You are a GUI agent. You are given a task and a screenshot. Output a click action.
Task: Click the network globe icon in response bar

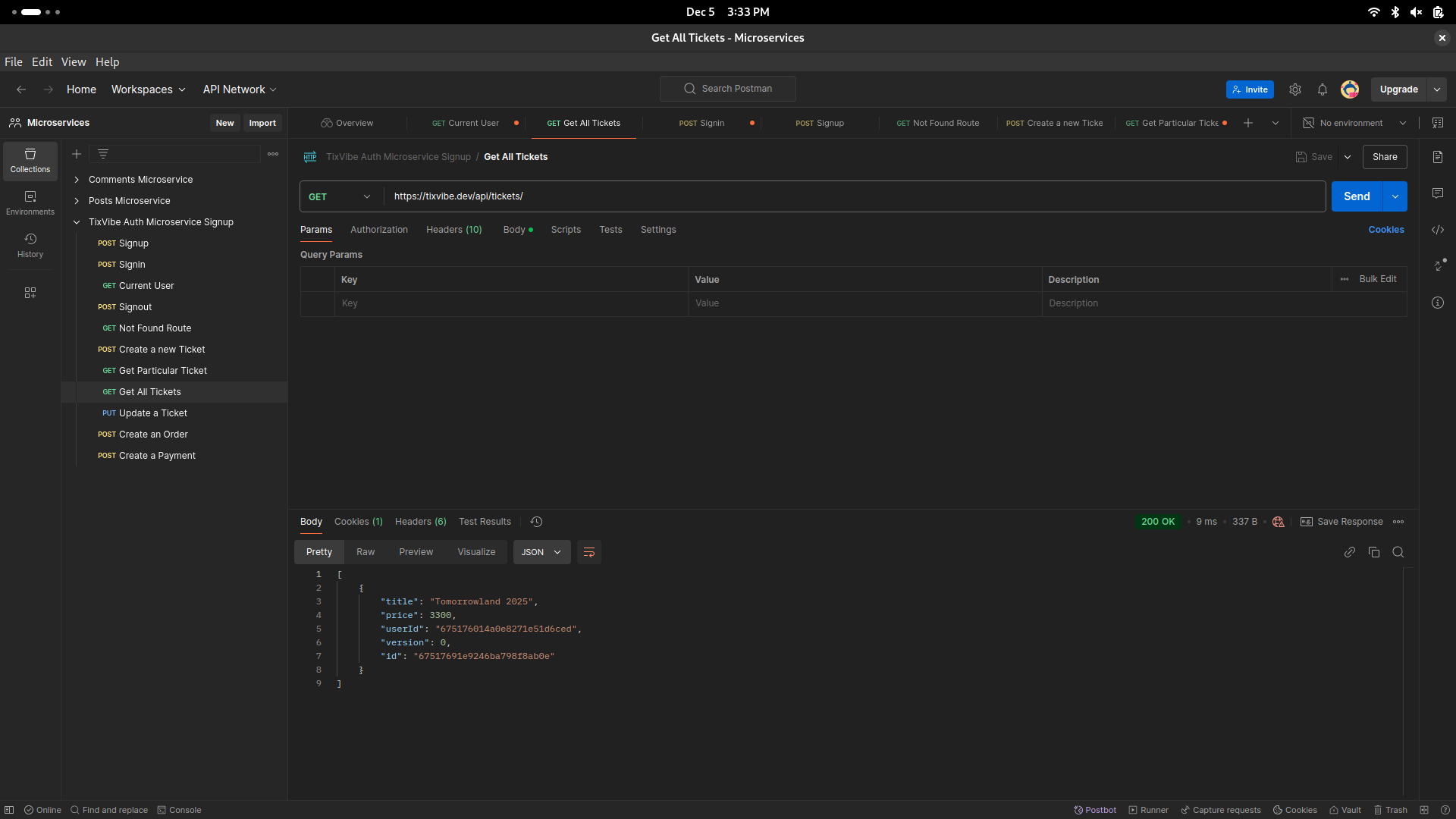[1279, 522]
